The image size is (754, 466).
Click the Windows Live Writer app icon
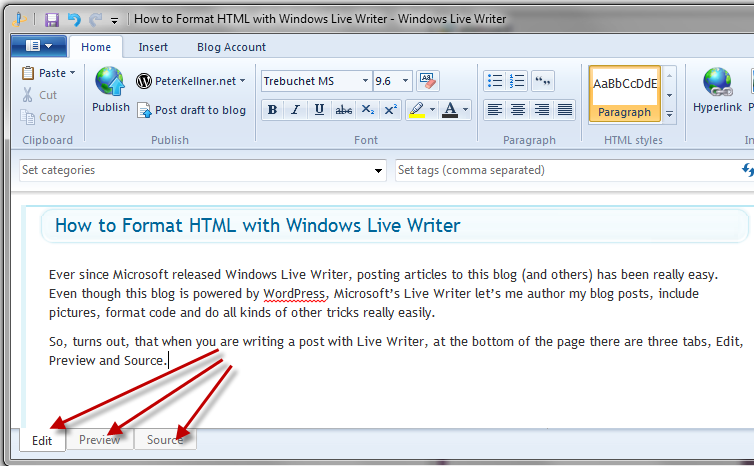[x=20, y=19]
